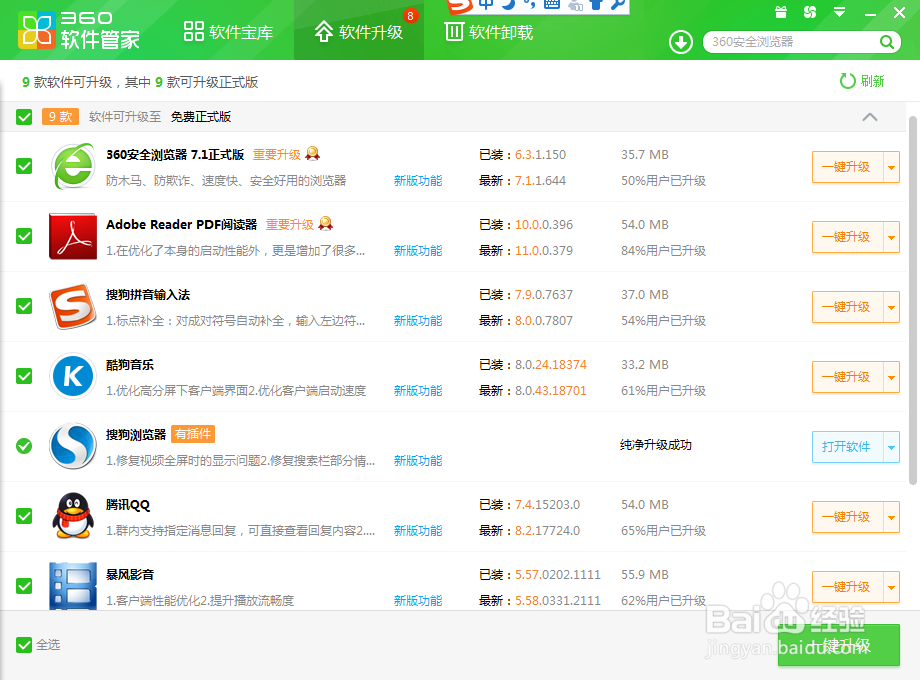
Task: Switch to the 软件宝库 tab
Action: click(x=228, y=31)
